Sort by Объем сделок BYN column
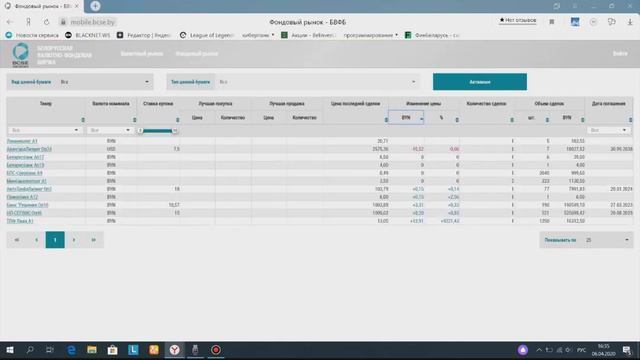The image size is (640, 360). pos(582,120)
